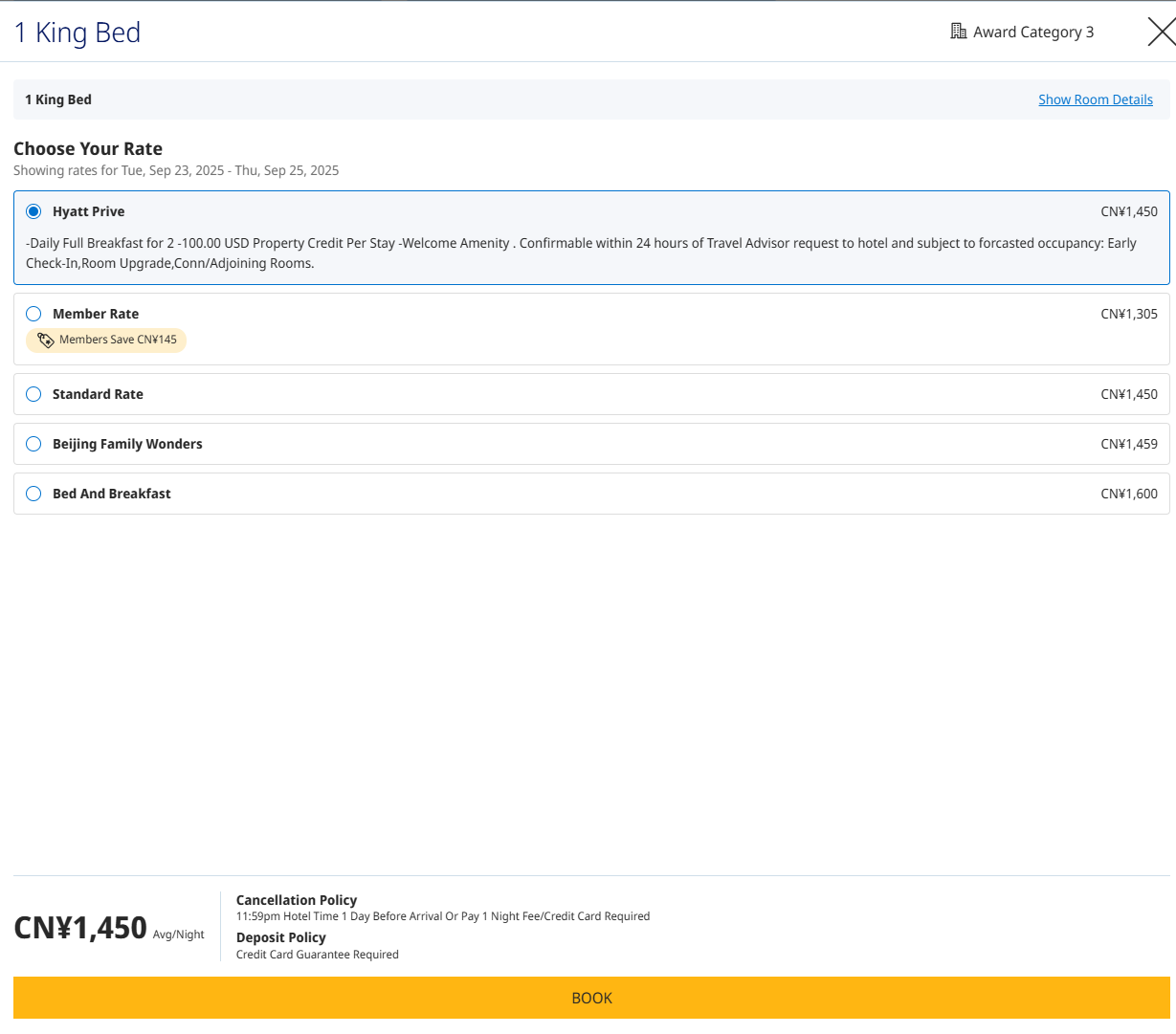Click the Members Save CN¥145 badge

coord(106,340)
